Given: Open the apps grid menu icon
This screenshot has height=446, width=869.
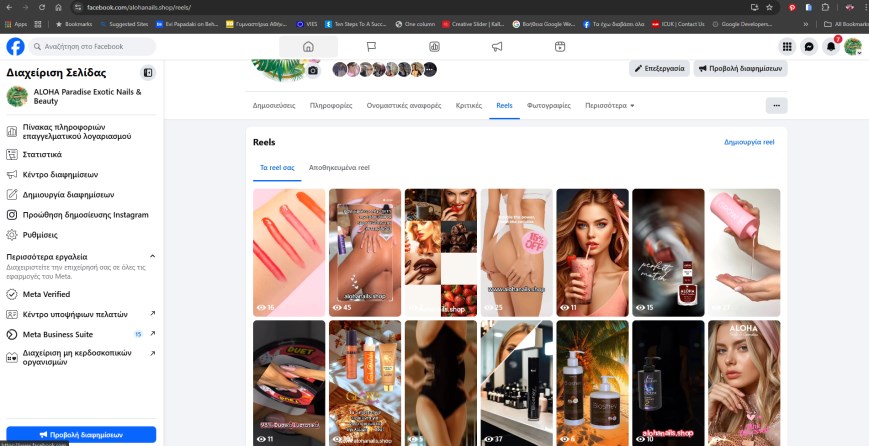Looking at the screenshot, I should [x=787, y=47].
